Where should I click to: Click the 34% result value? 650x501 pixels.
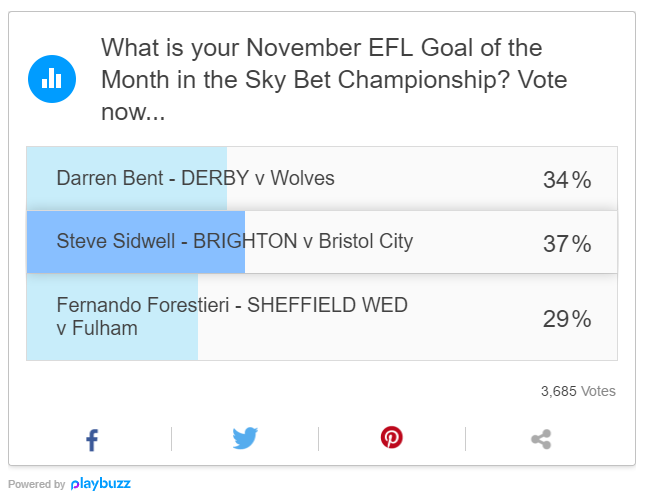click(567, 180)
